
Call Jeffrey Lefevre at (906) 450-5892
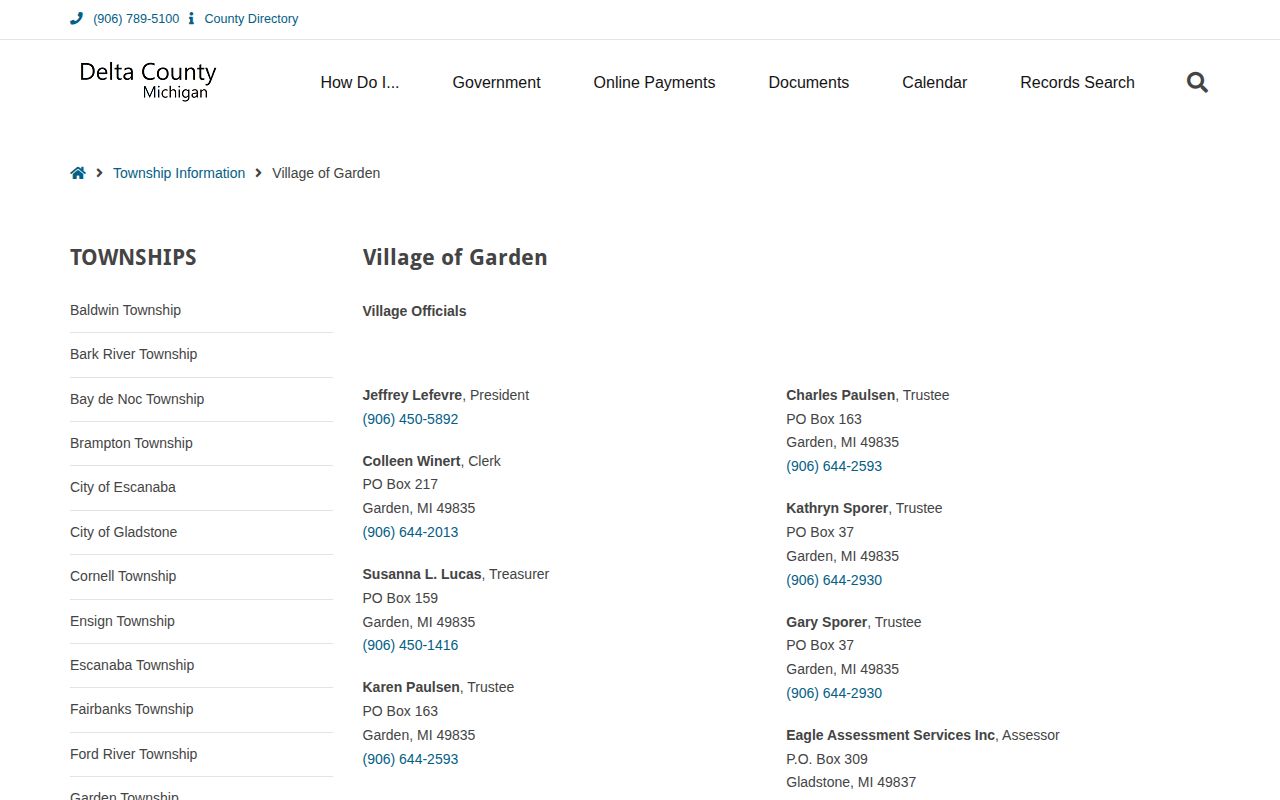click(x=410, y=419)
